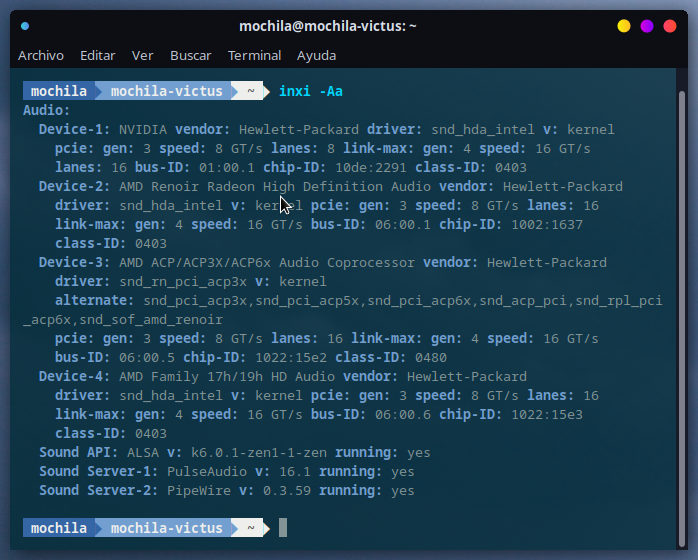Open the Buscar menu
Image resolution: width=698 pixels, height=560 pixels.
point(191,56)
